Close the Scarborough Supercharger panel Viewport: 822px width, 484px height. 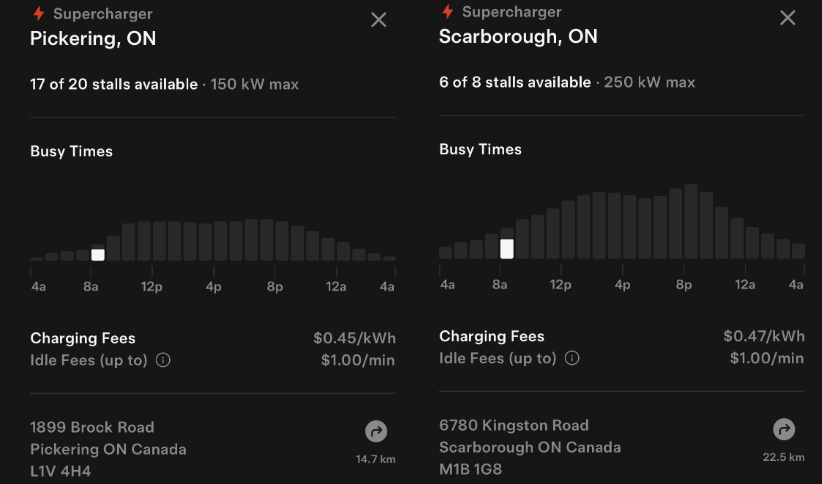click(x=788, y=18)
